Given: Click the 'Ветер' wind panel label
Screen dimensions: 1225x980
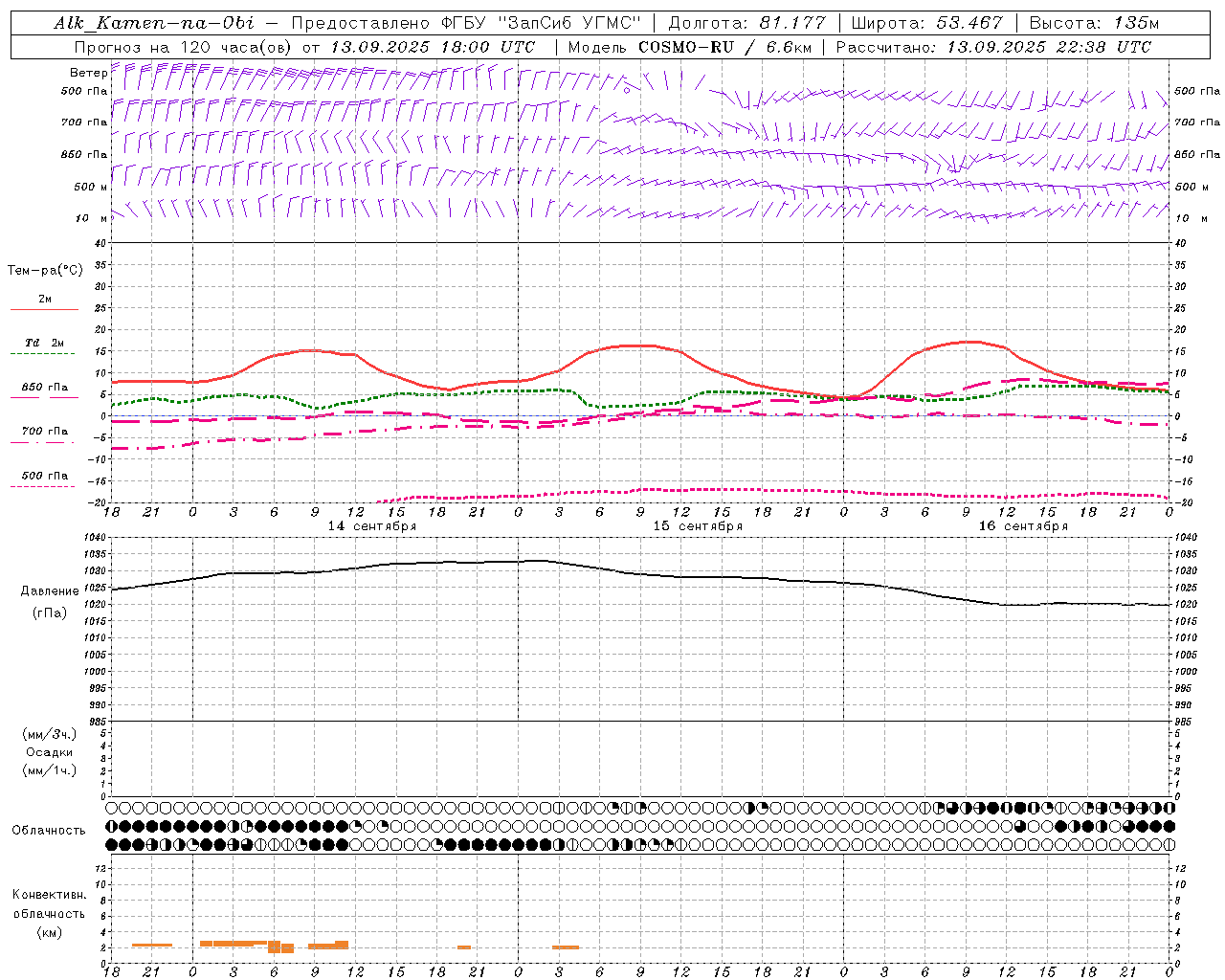Looking at the screenshot, I should pos(89,73).
